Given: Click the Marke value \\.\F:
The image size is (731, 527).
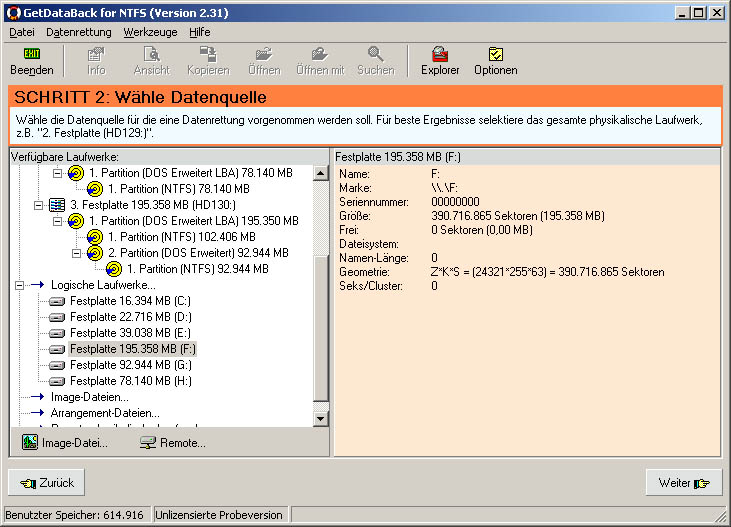Looking at the screenshot, I should pos(444,188).
